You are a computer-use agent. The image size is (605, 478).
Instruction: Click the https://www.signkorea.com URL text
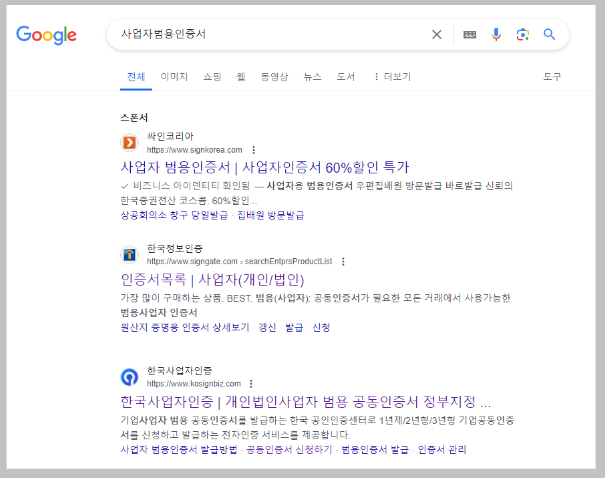[194, 150]
